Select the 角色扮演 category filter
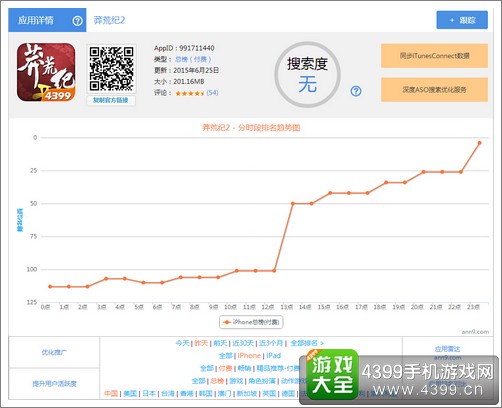This screenshot has height=408, width=502. point(262,381)
